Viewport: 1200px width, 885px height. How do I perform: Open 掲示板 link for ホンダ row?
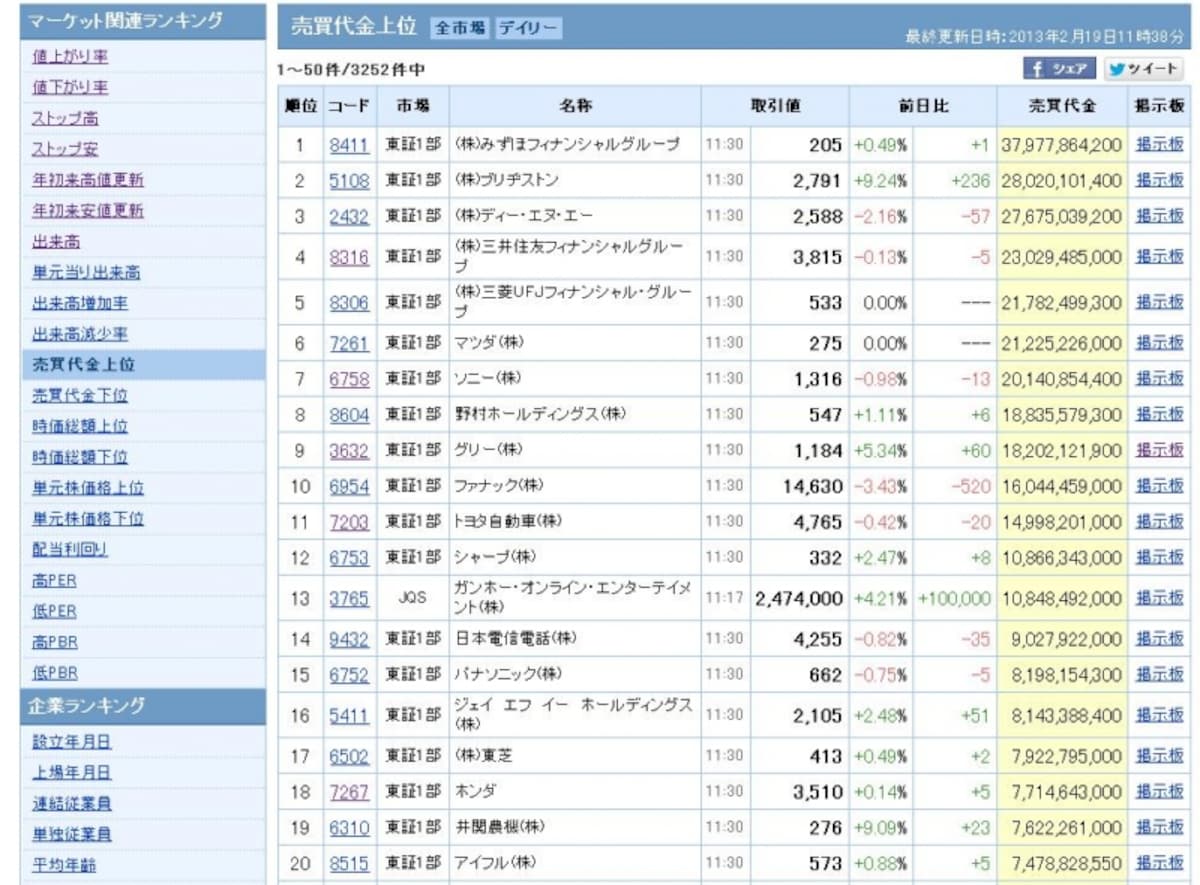(1160, 792)
